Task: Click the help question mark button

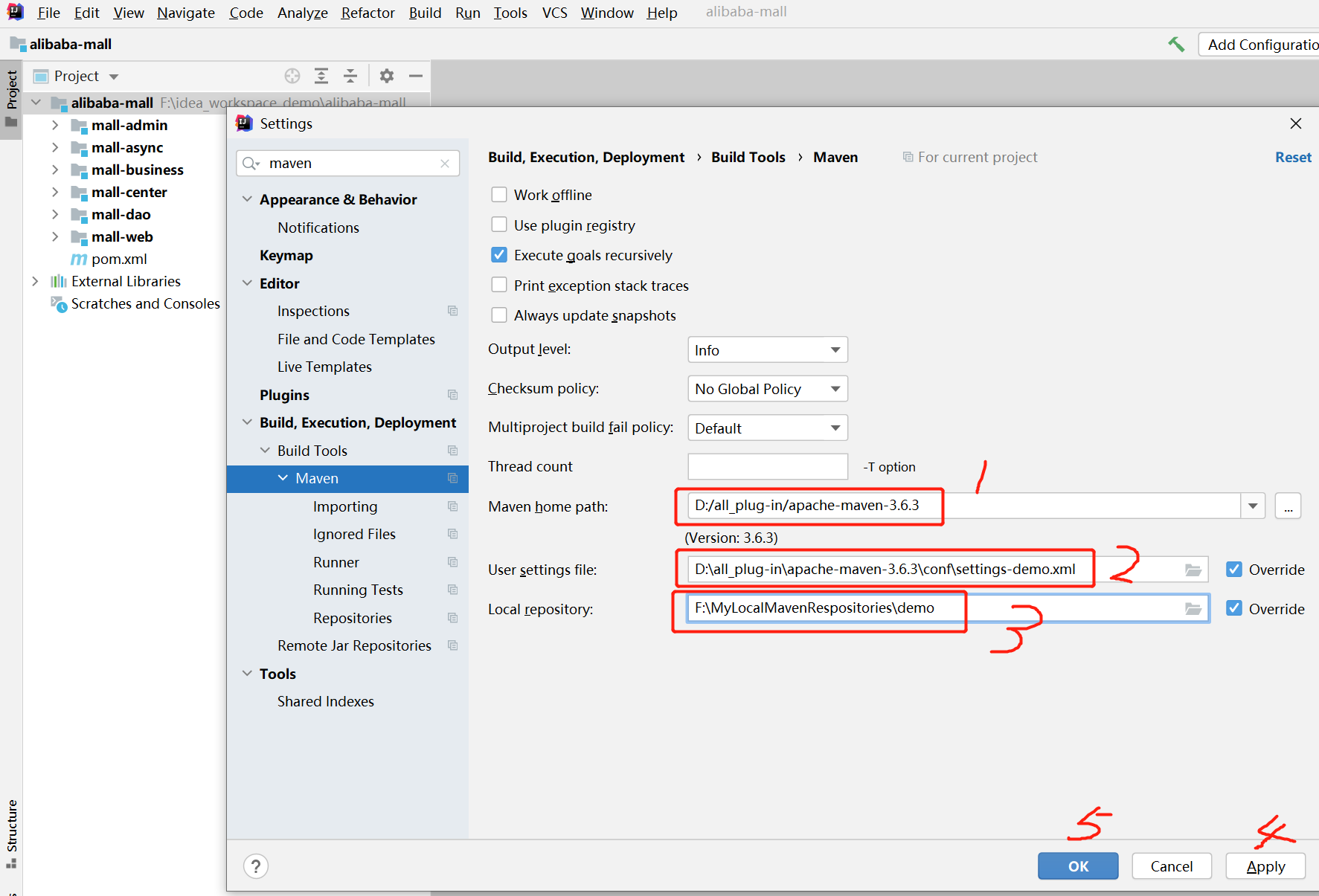Action: 256,866
